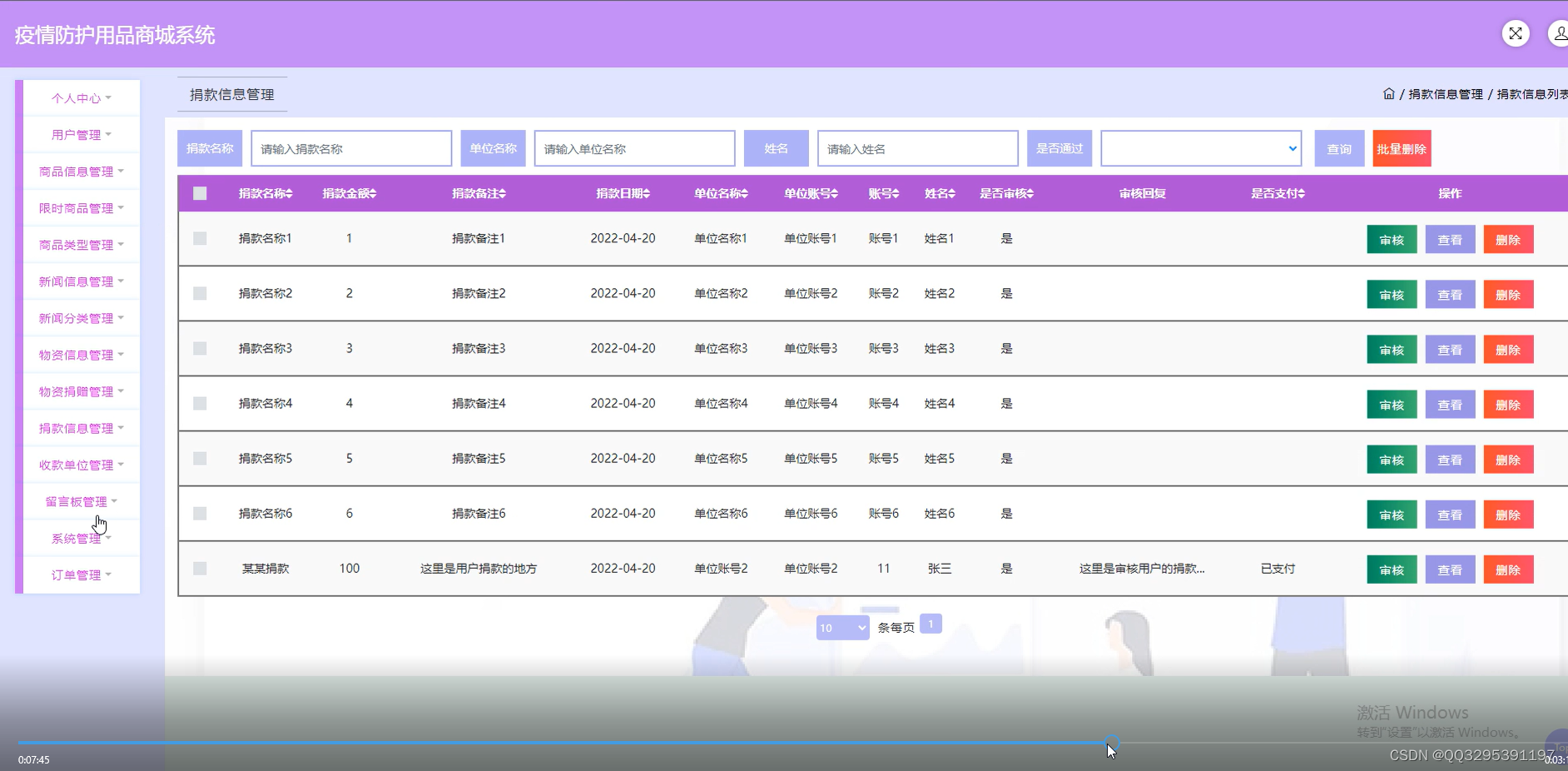The image size is (1568, 771).
Task: Check the row checkbox for 捐款名称2
Action: click(x=200, y=293)
